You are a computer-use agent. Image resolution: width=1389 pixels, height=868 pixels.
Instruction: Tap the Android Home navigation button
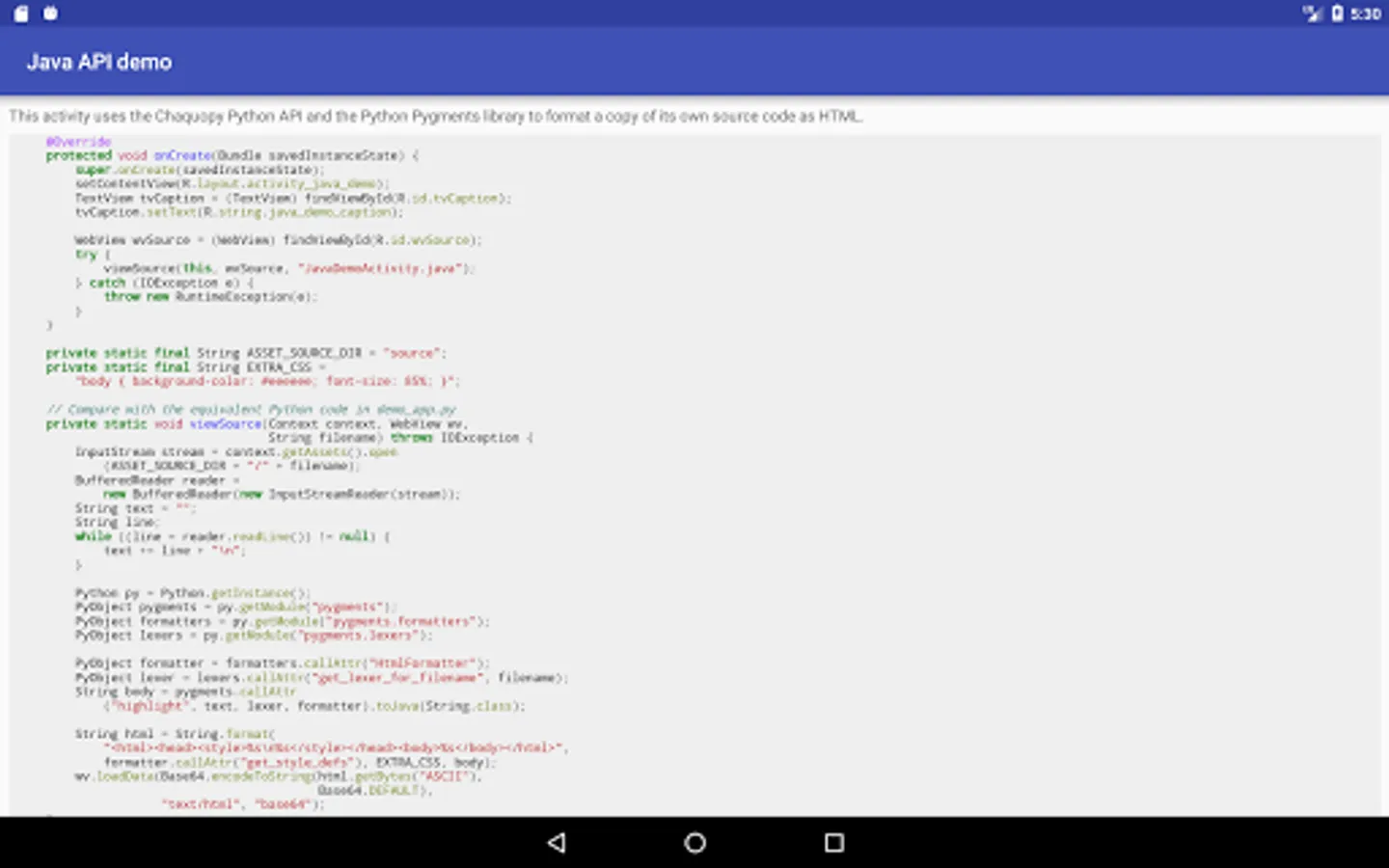coord(694,842)
